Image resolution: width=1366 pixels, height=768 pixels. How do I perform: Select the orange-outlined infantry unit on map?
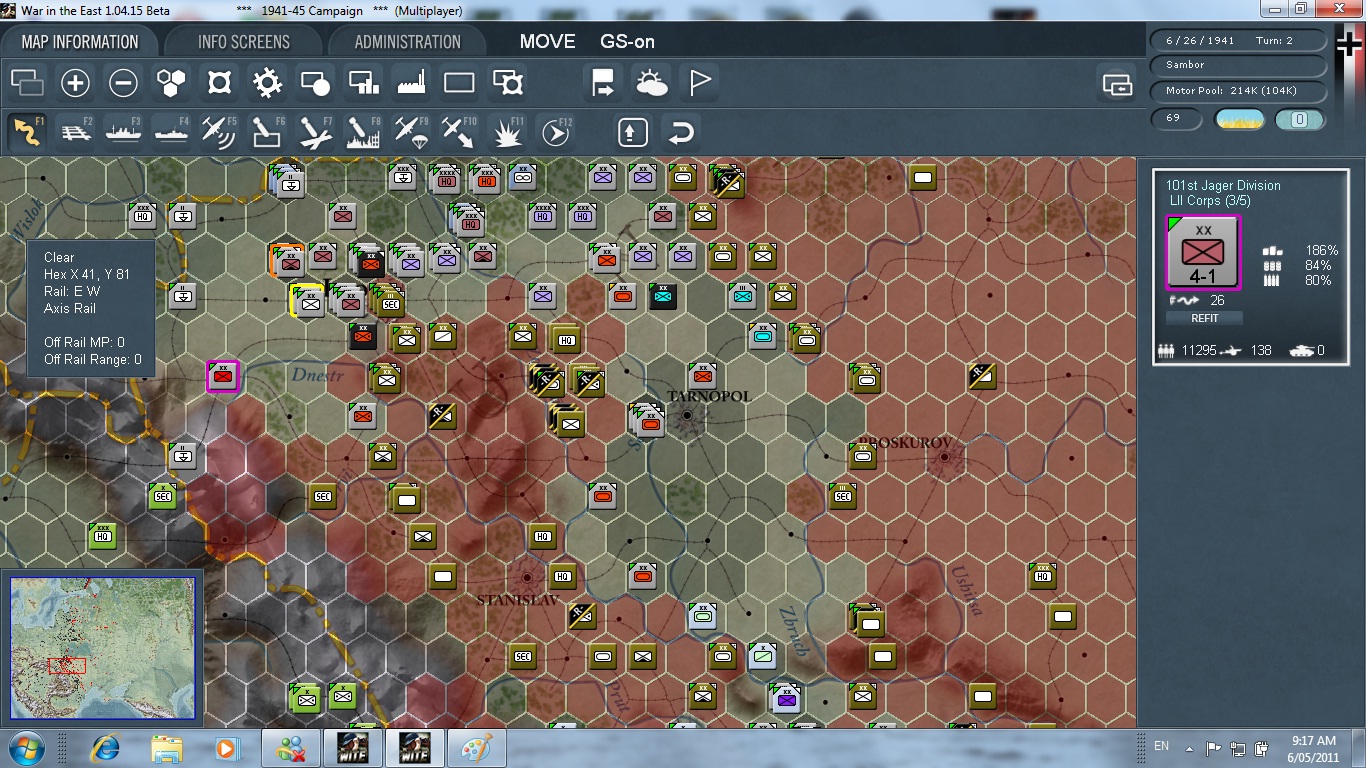(x=288, y=260)
